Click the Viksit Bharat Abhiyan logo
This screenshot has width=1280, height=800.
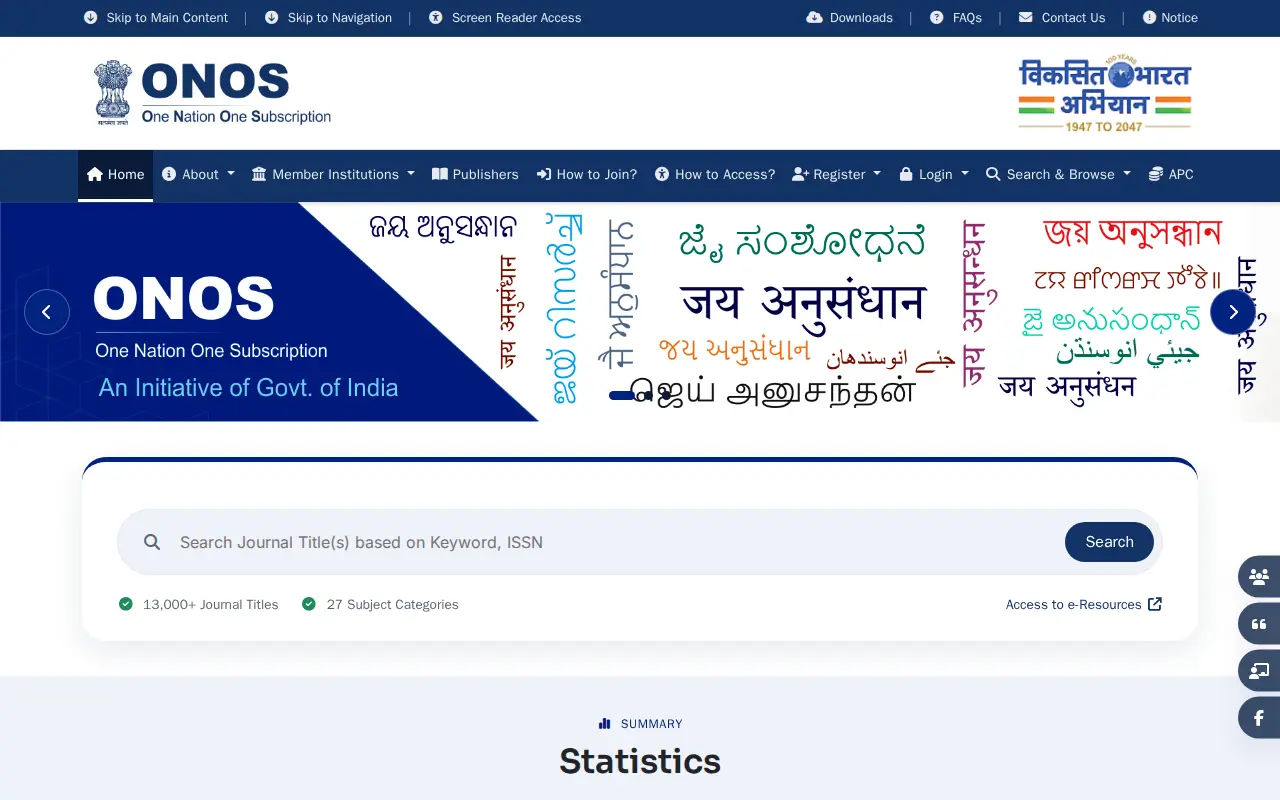[1104, 94]
